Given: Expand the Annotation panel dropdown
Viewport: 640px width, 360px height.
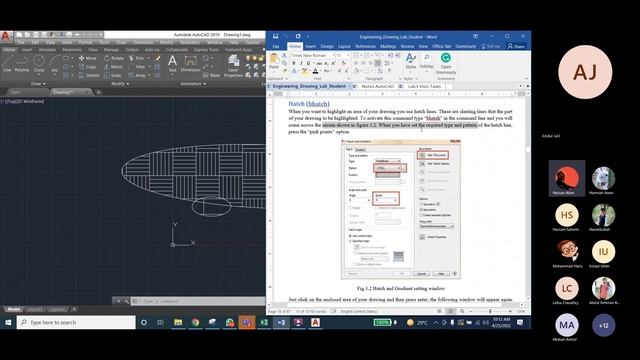Looking at the screenshot, I should pyautogui.click(x=193, y=84).
